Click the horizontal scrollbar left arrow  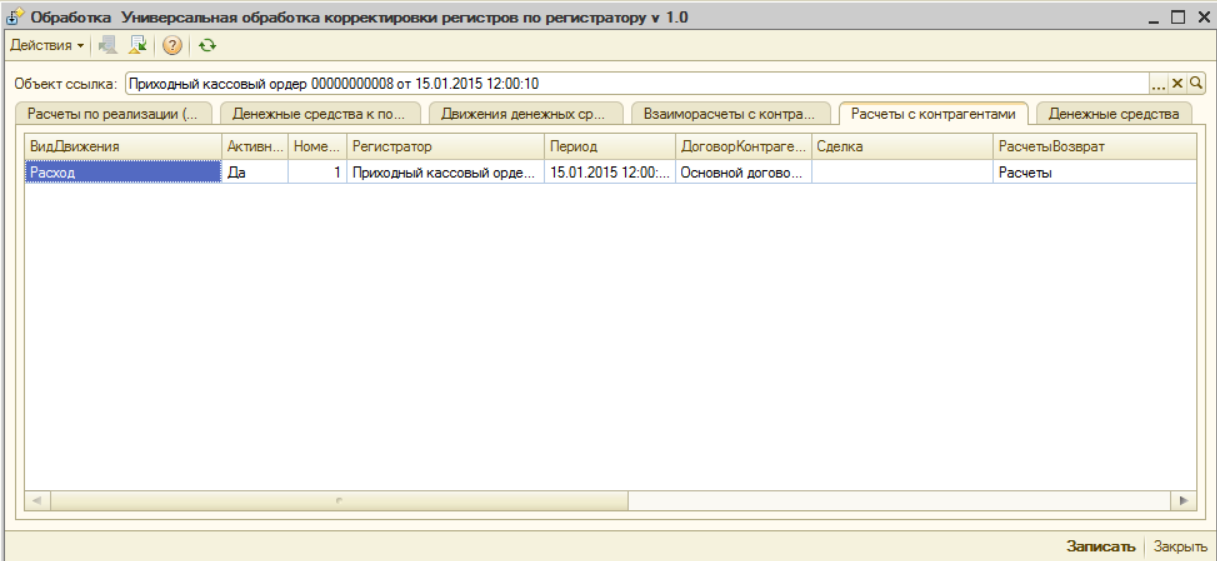click(37, 500)
